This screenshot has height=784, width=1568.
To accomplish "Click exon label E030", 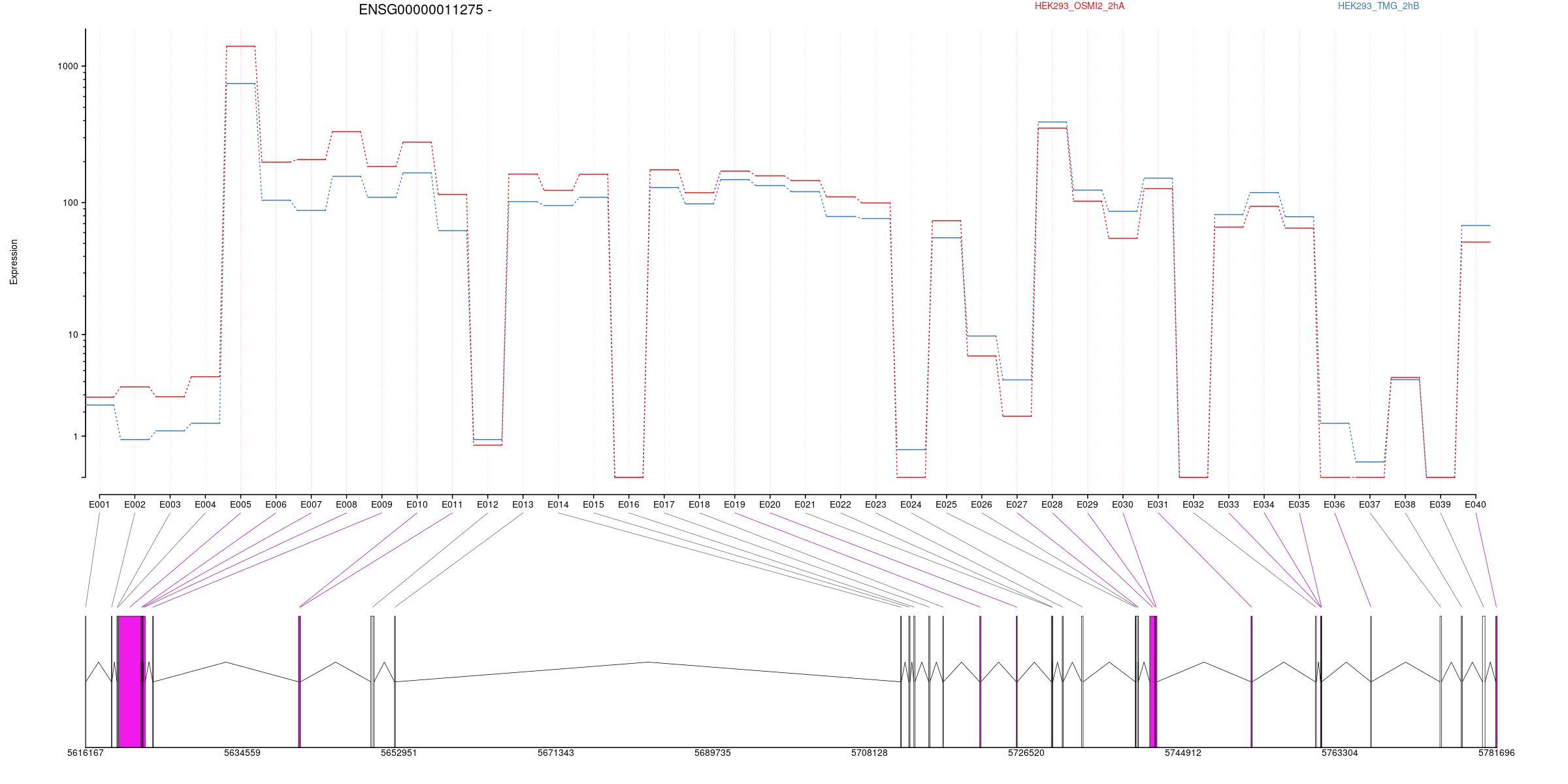I will click(x=1122, y=504).
